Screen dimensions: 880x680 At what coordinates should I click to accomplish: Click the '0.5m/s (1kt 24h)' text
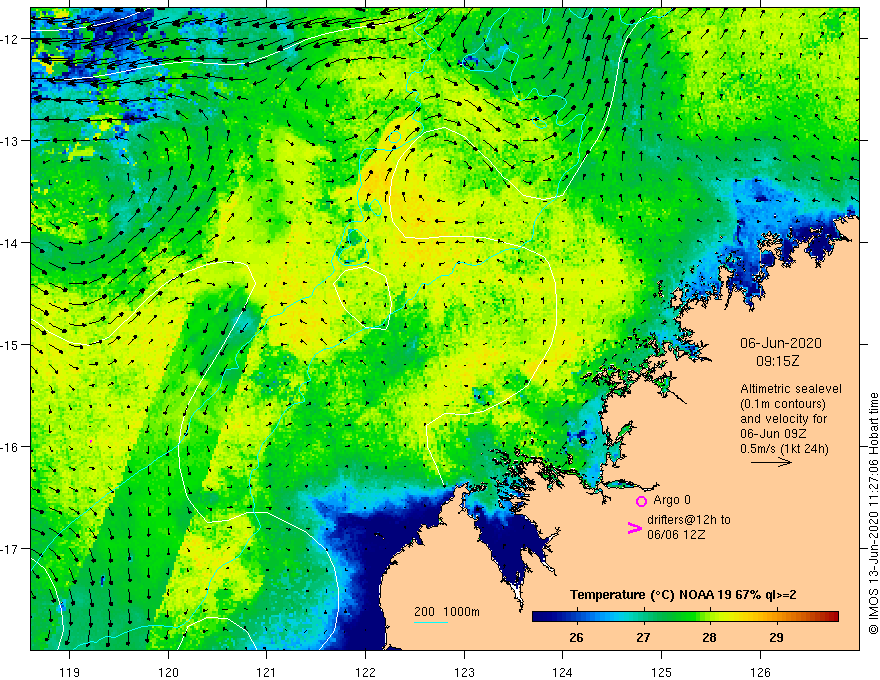pyautogui.click(x=784, y=449)
